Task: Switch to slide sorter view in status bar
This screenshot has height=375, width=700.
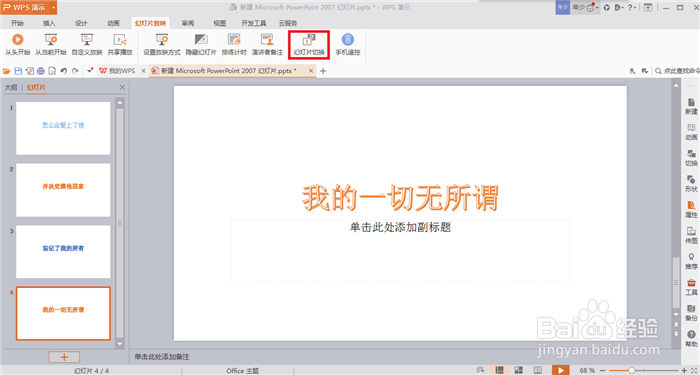Action: (518, 370)
